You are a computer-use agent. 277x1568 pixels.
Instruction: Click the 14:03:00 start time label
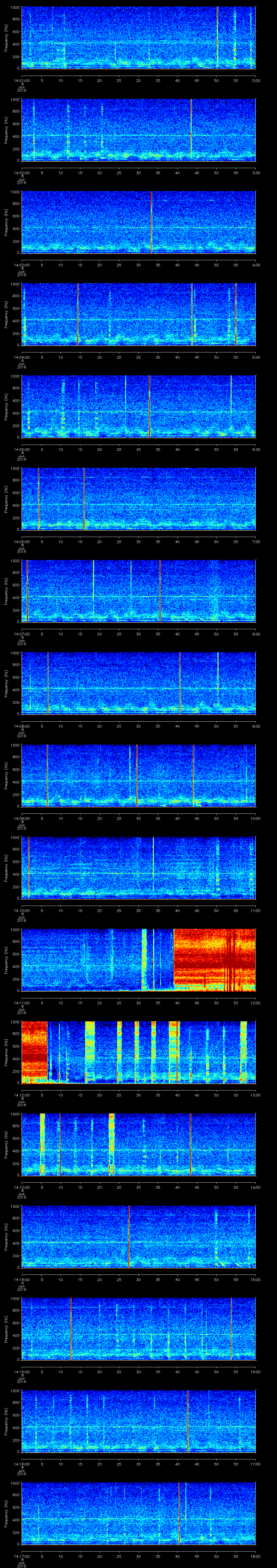[21, 265]
